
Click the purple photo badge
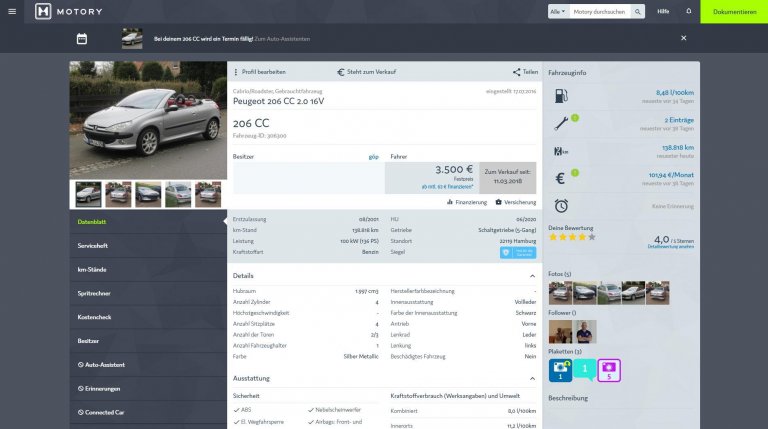click(609, 370)
